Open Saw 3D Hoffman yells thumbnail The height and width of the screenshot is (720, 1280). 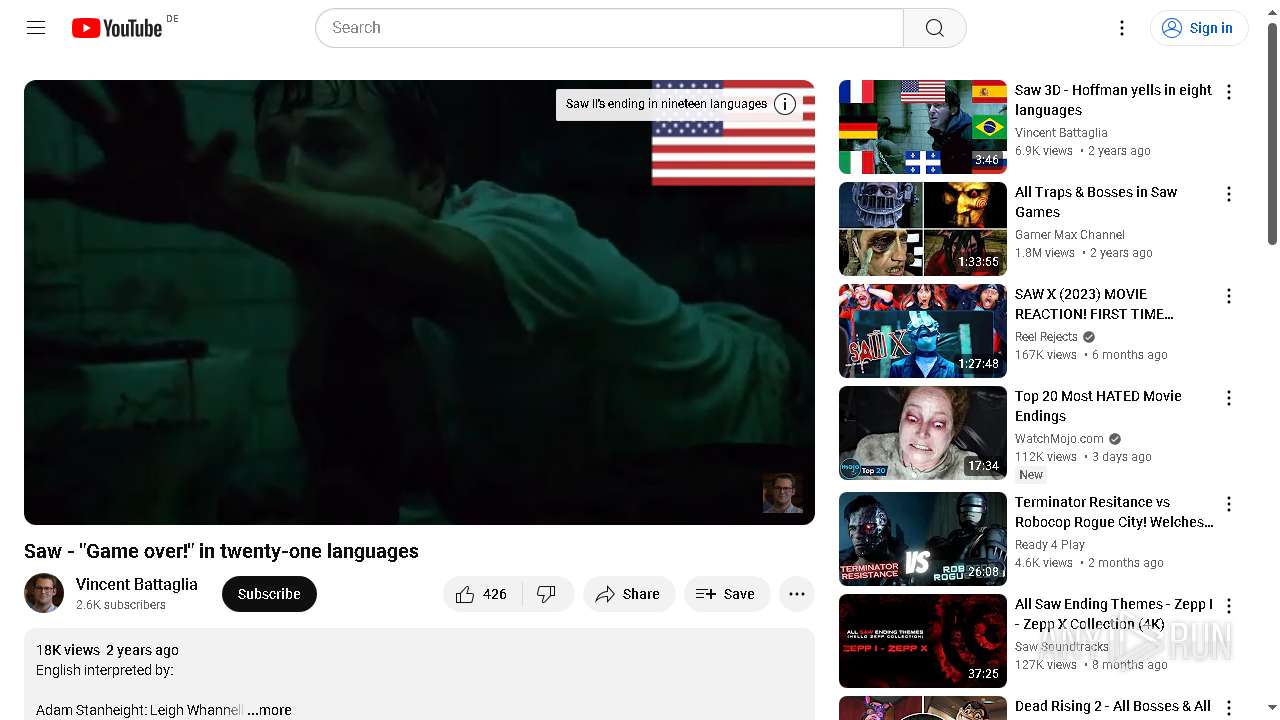[x=923, y=127]
